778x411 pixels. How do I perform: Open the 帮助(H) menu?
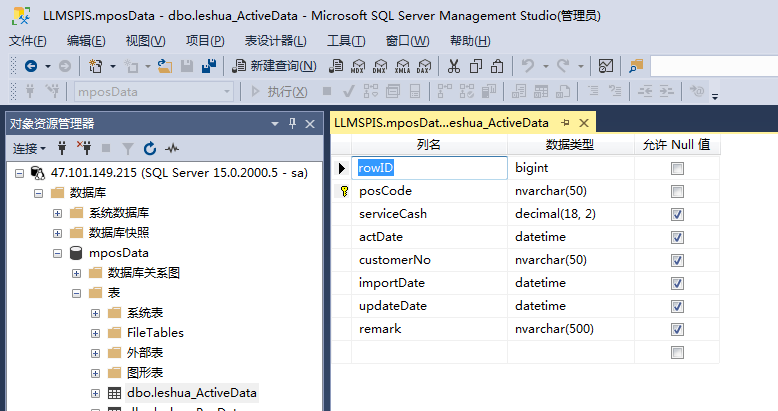470,41
